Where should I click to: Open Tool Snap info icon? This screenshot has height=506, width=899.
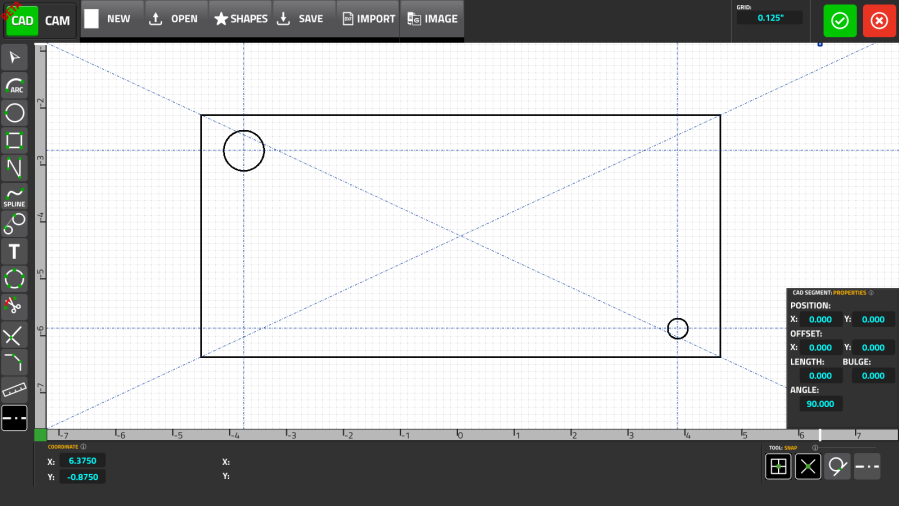(x=815, y=448)
